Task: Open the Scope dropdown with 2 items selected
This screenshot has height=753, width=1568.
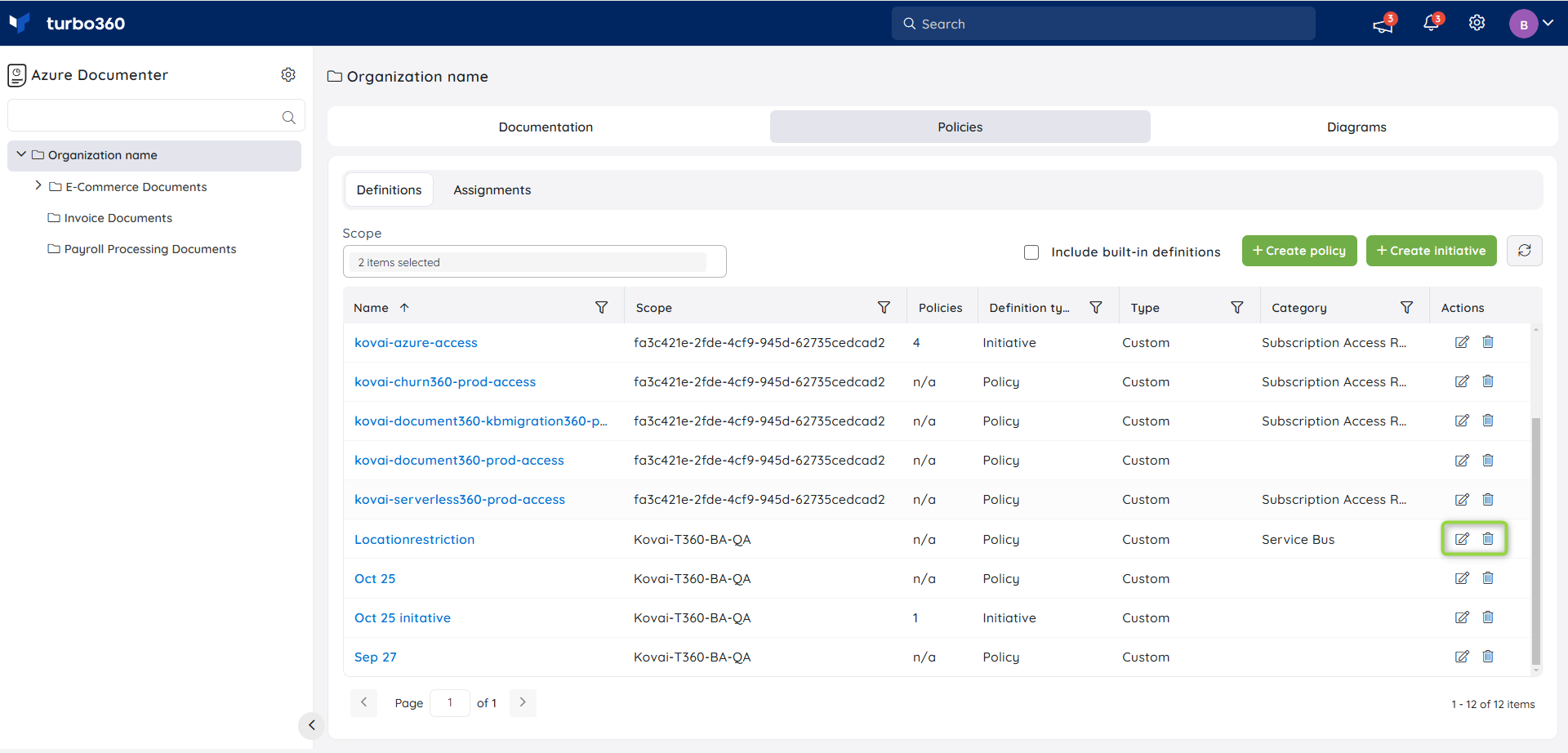Action: [535, 261]
